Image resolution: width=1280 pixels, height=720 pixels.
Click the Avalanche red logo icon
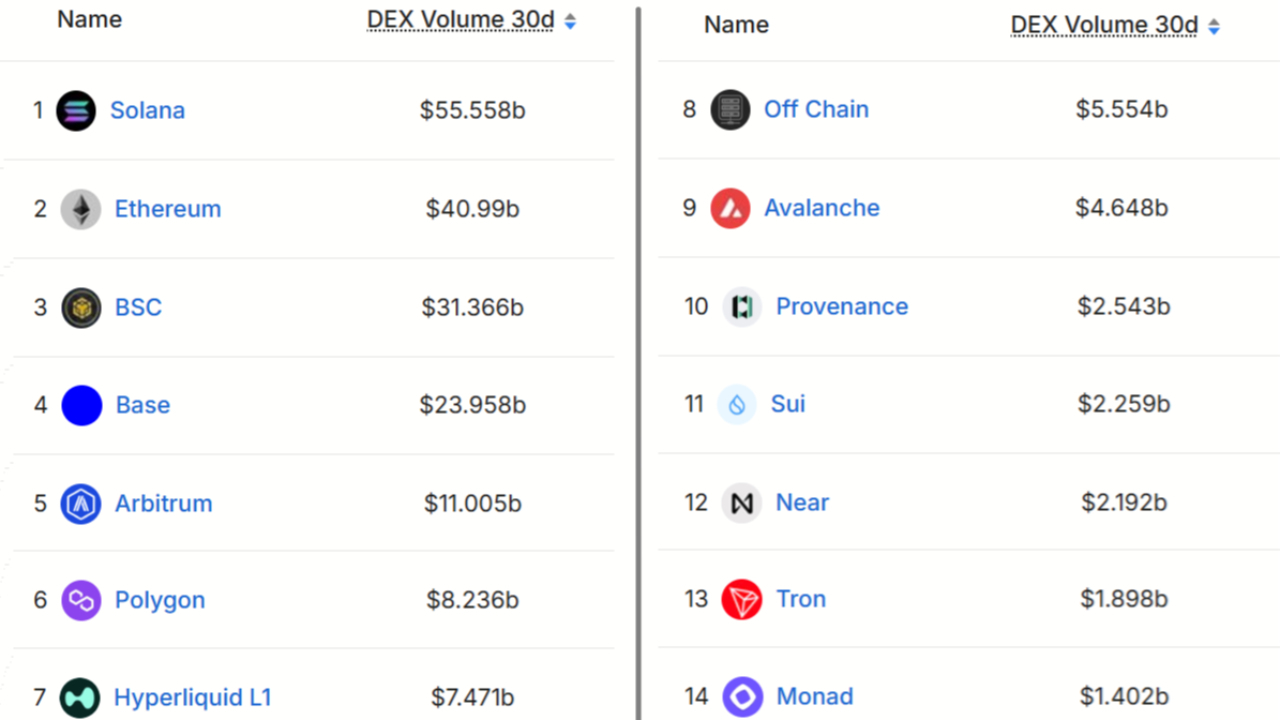pos(730,208)
